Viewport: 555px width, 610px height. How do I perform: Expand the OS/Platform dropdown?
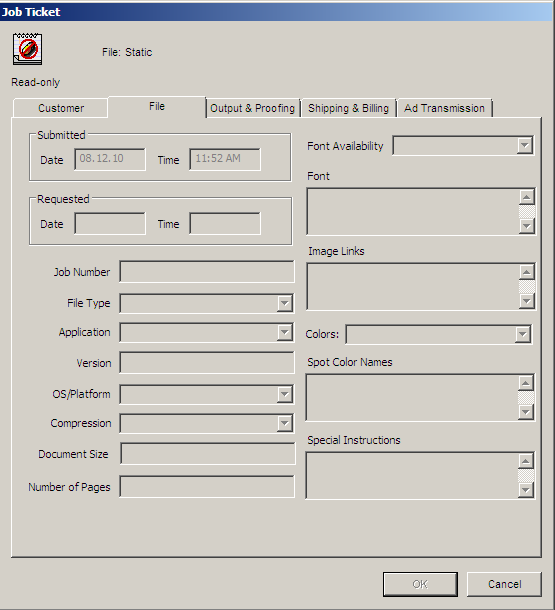(x=285, y=394)
